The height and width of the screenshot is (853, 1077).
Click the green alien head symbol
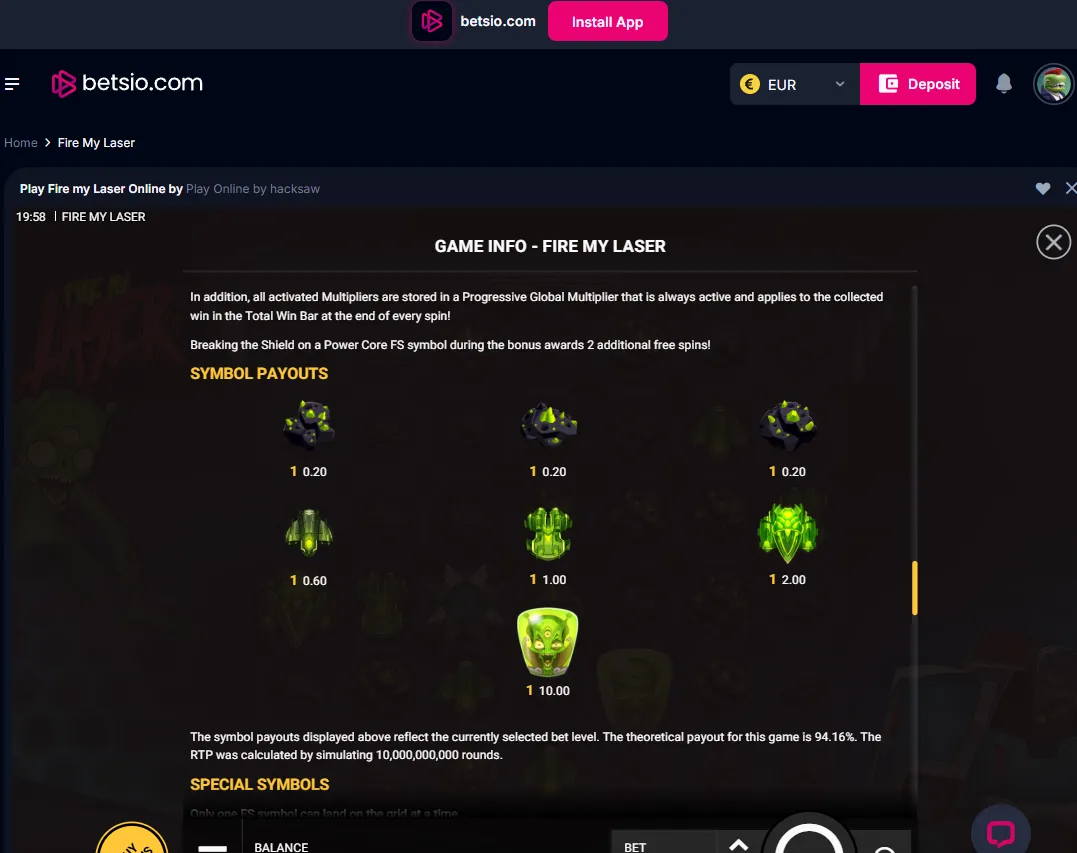(x=547, y=642)
